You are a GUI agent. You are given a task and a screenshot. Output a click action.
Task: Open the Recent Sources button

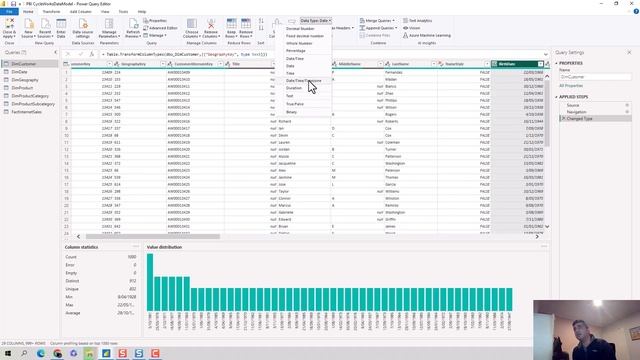[x=45, y=29]
